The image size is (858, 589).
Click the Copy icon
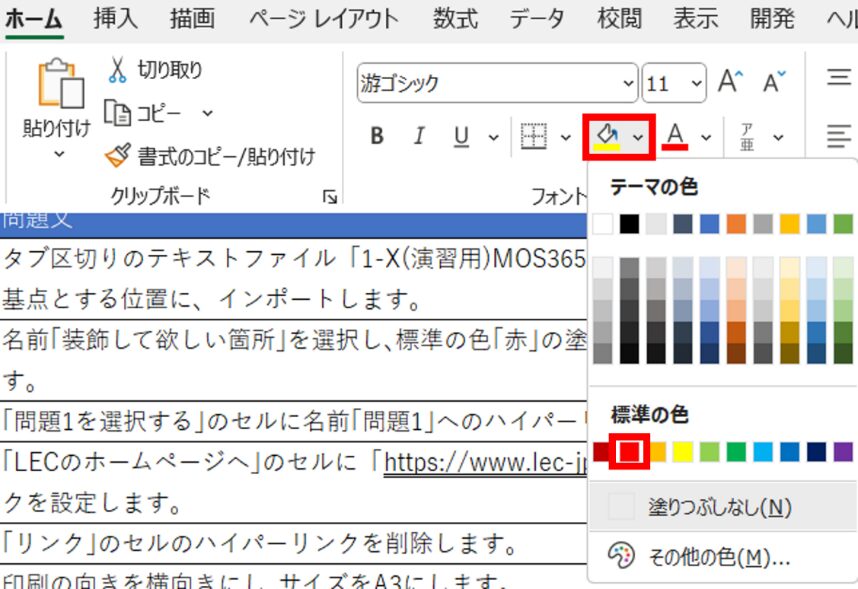(x=118, y=113)
